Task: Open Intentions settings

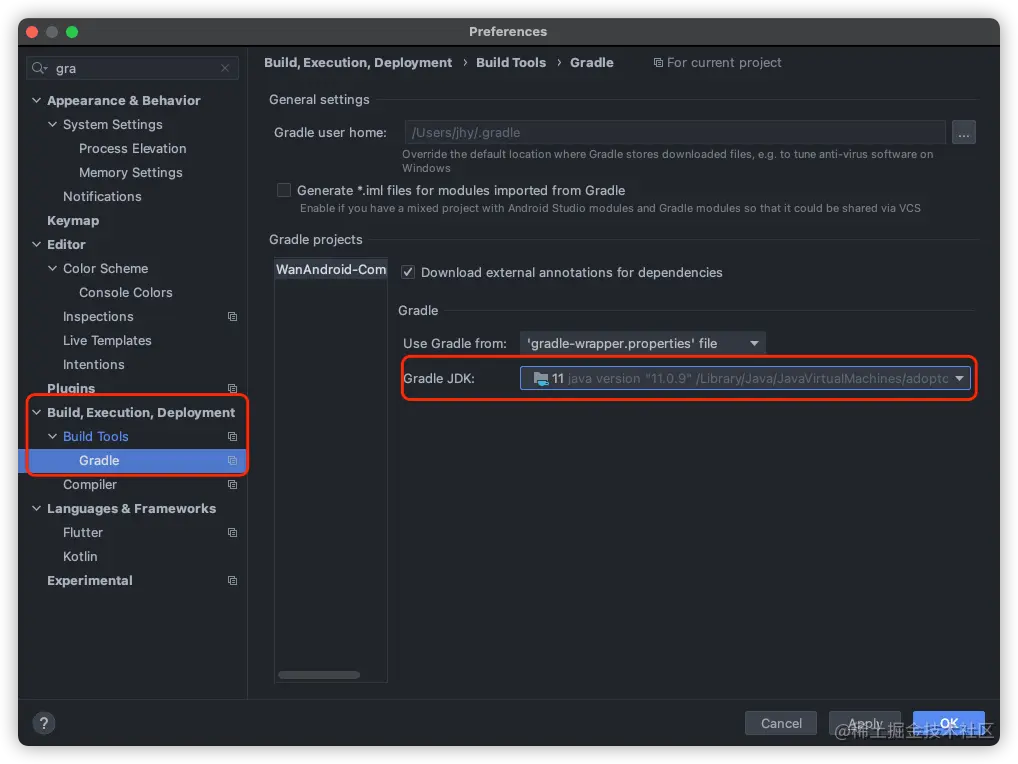Action: coord(93,364)
